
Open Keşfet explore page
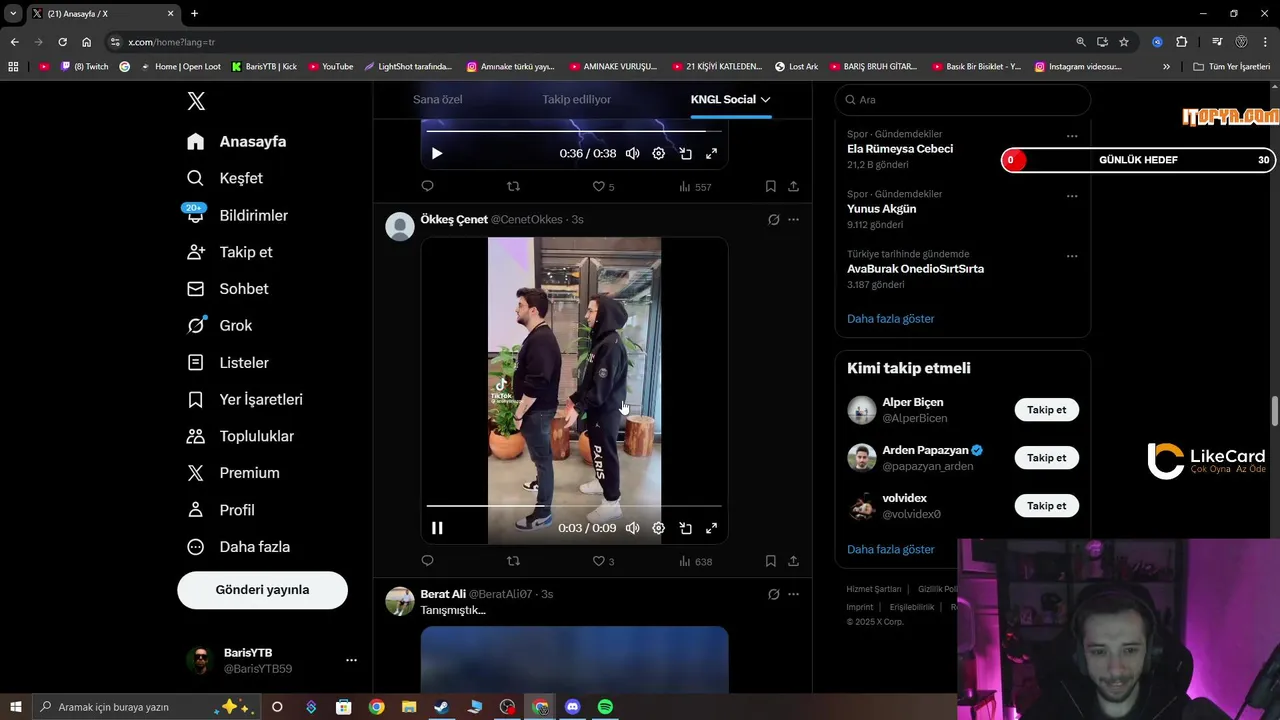point(225,178)
